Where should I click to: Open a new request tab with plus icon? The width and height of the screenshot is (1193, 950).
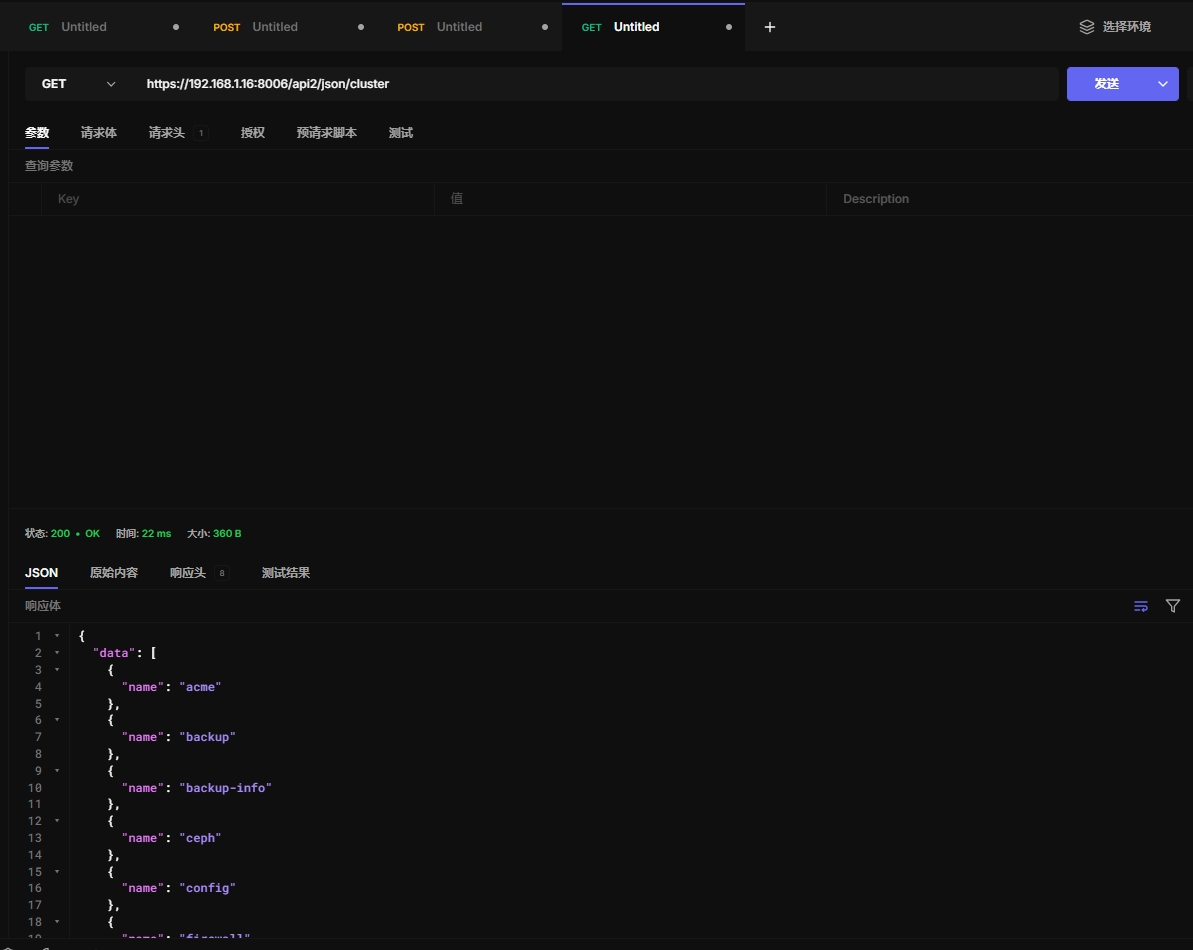pyautogui.click(x=769, y=27)
